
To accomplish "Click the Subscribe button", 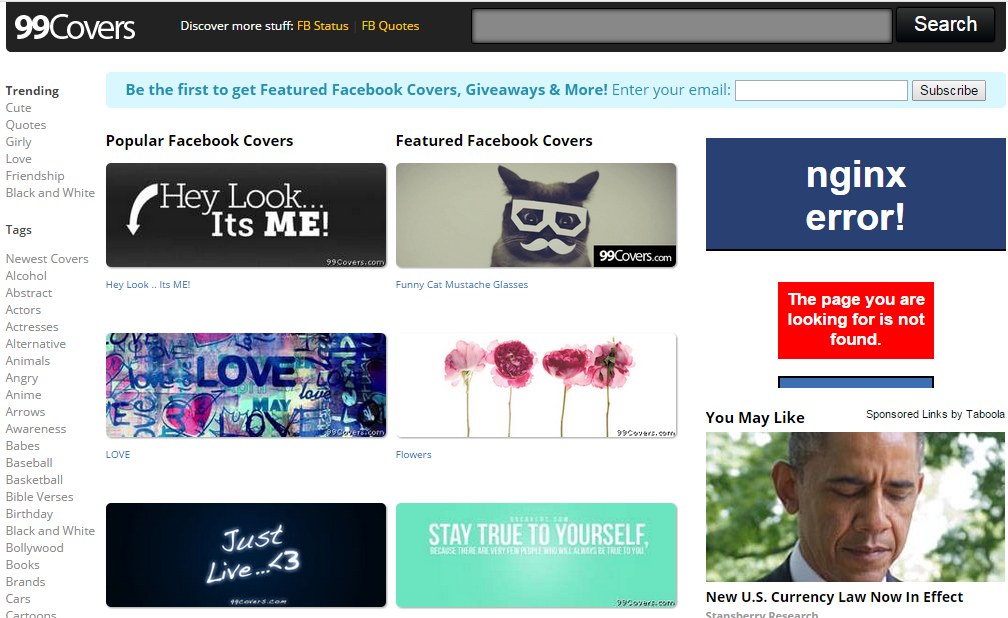I will 949,90.
